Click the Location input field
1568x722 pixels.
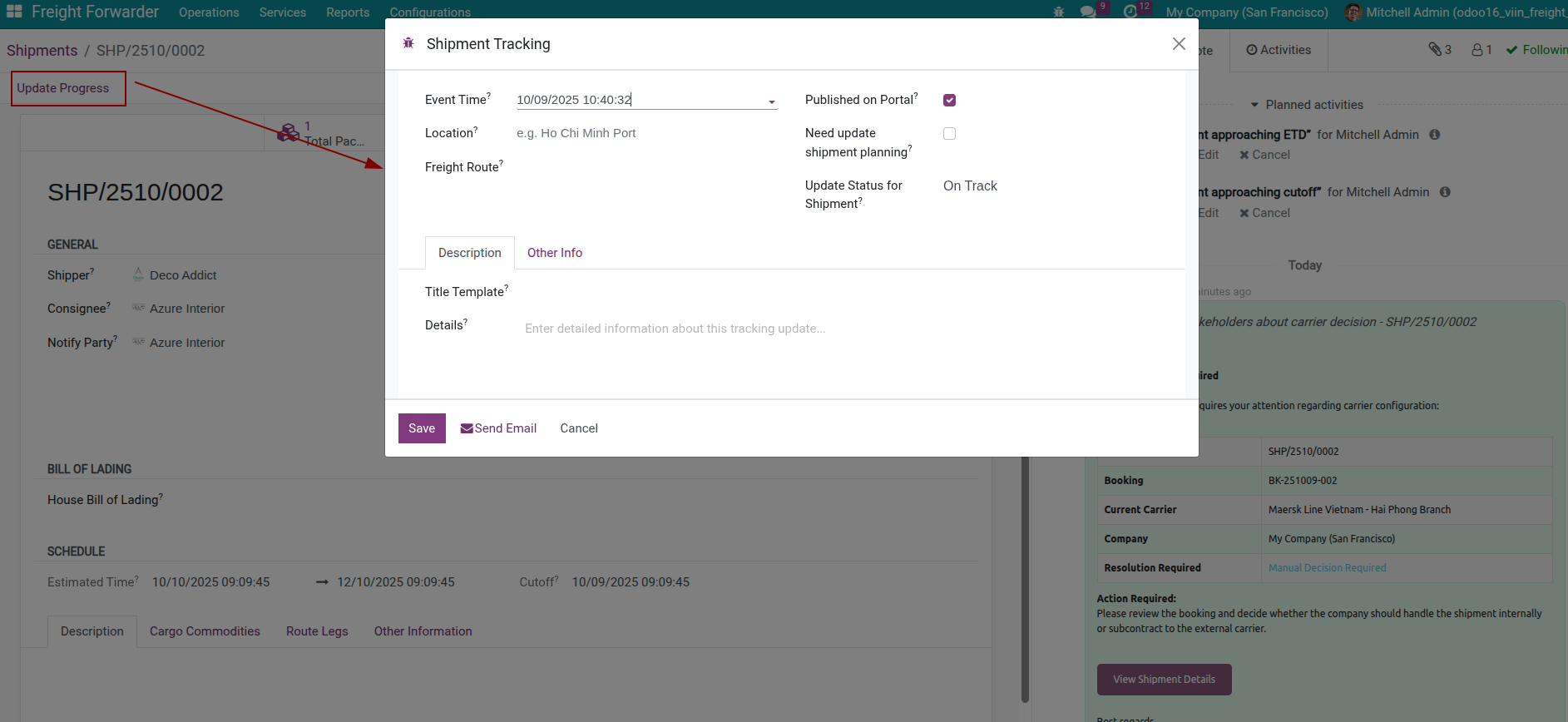click(646, 133)
